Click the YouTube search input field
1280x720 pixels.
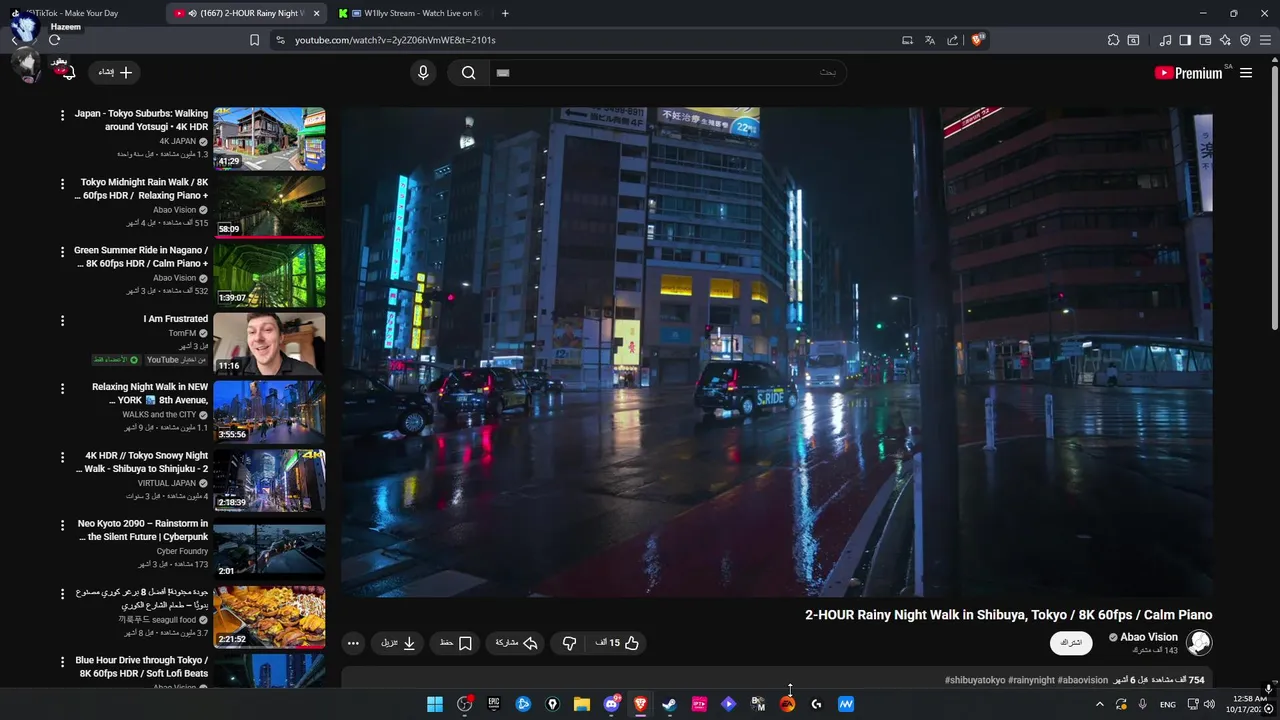pos(668,72)
